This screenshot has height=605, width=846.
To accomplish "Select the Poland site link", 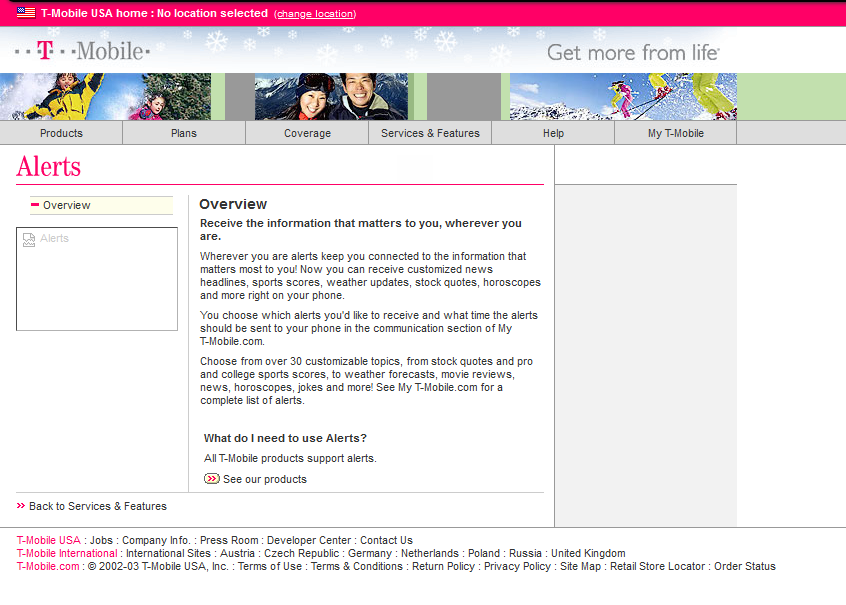I will [484, 553].
